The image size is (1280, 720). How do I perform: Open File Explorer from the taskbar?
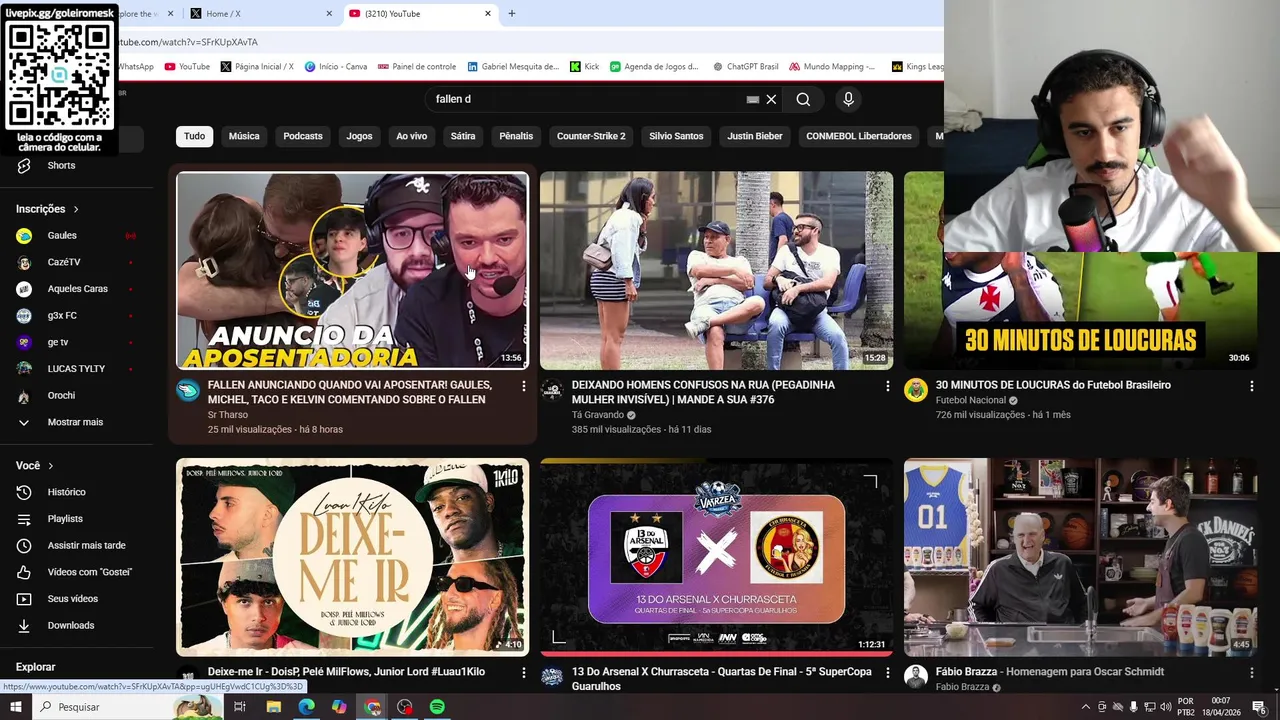click(x=273, y=707)
